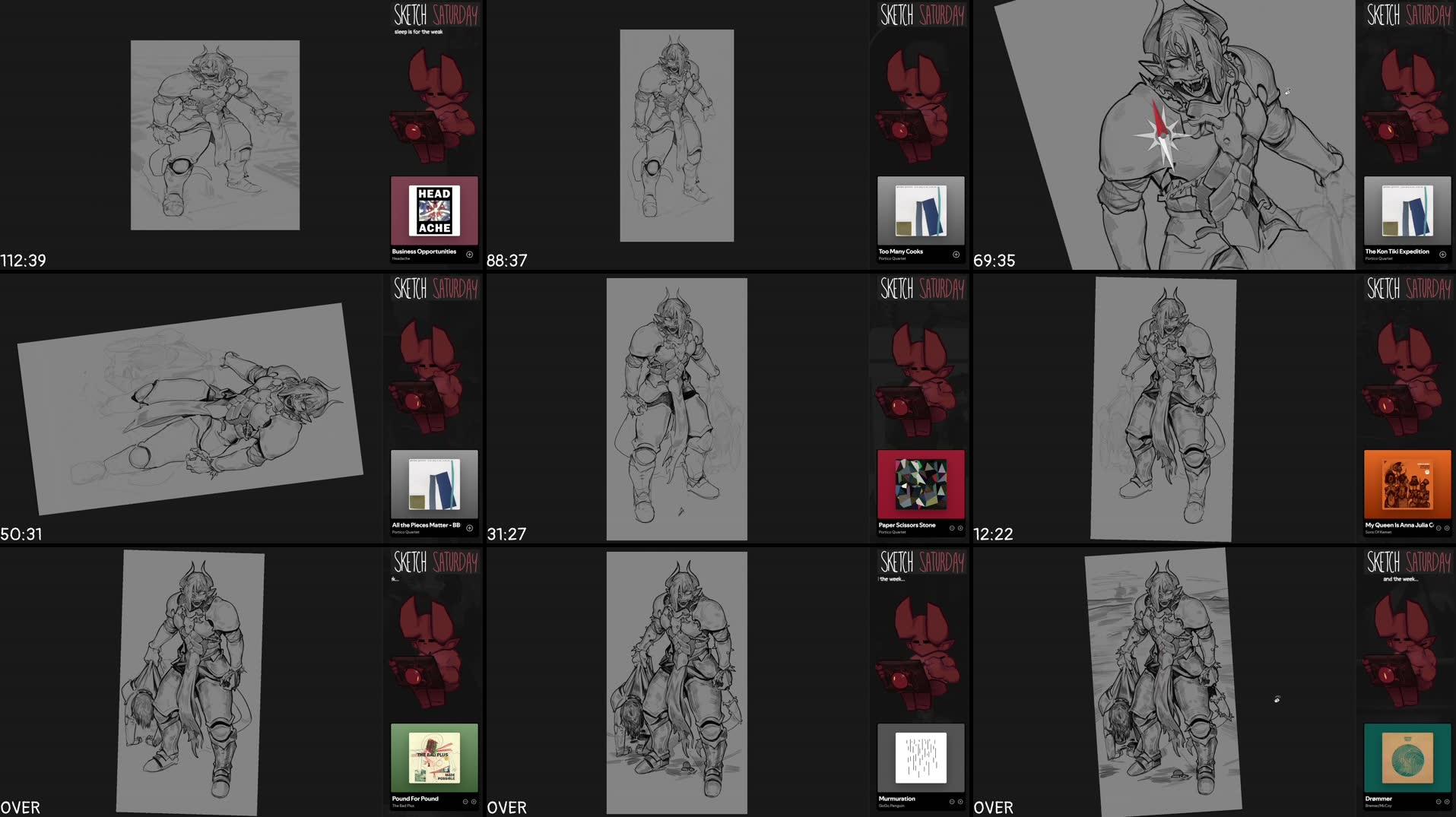Click the Paper Scissors Stone album art

point(920,484)
